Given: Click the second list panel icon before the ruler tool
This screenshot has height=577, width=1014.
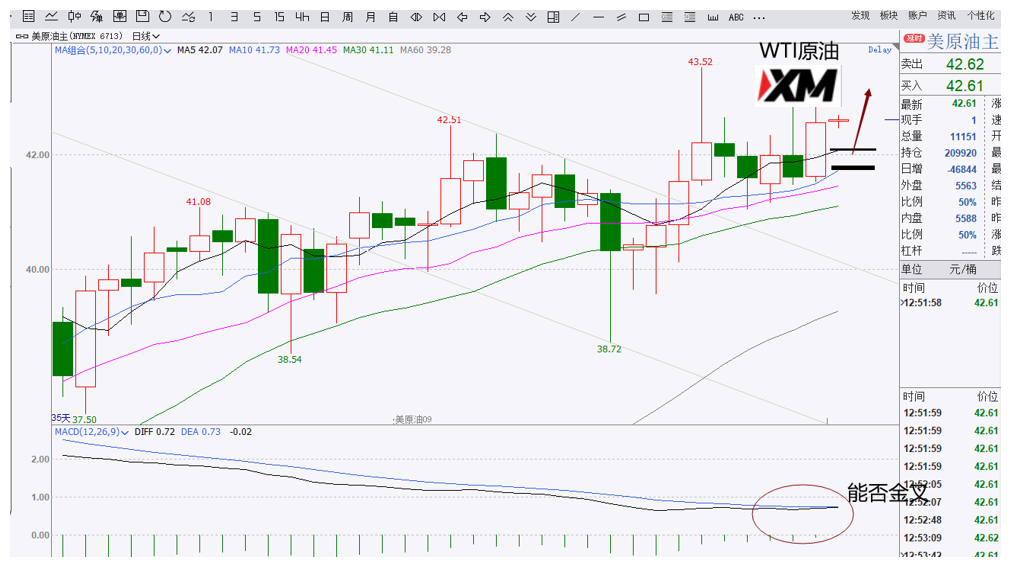Looking at the screenshot, I should pos(690,17).
